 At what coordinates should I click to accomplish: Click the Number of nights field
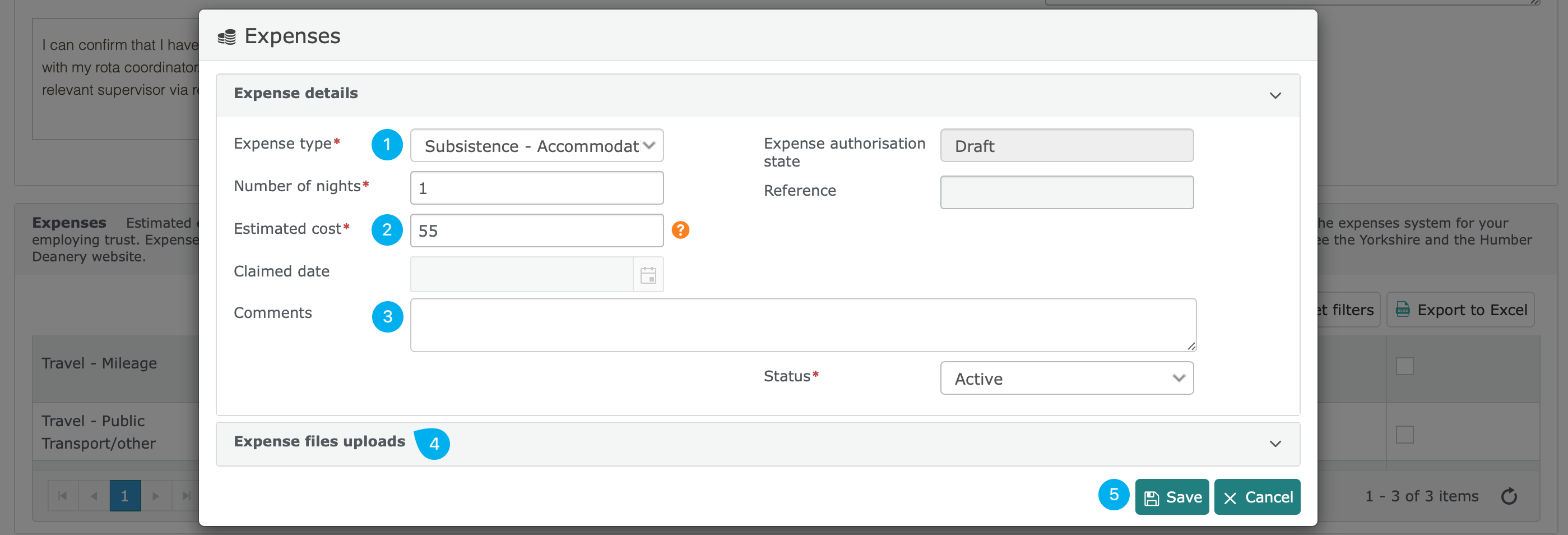click(536, 188)
